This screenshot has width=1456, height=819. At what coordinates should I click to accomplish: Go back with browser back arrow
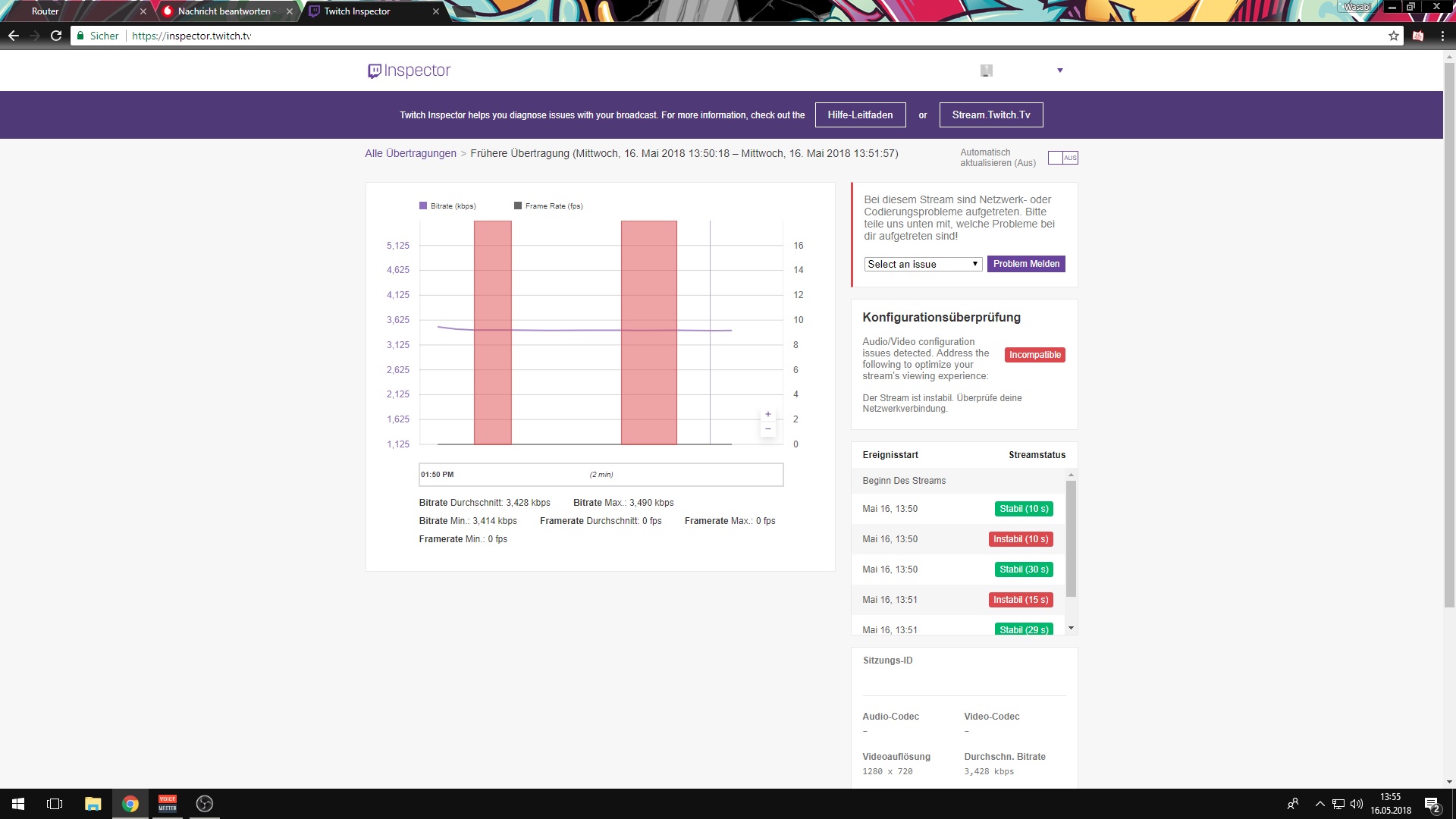tap(14, 36)
